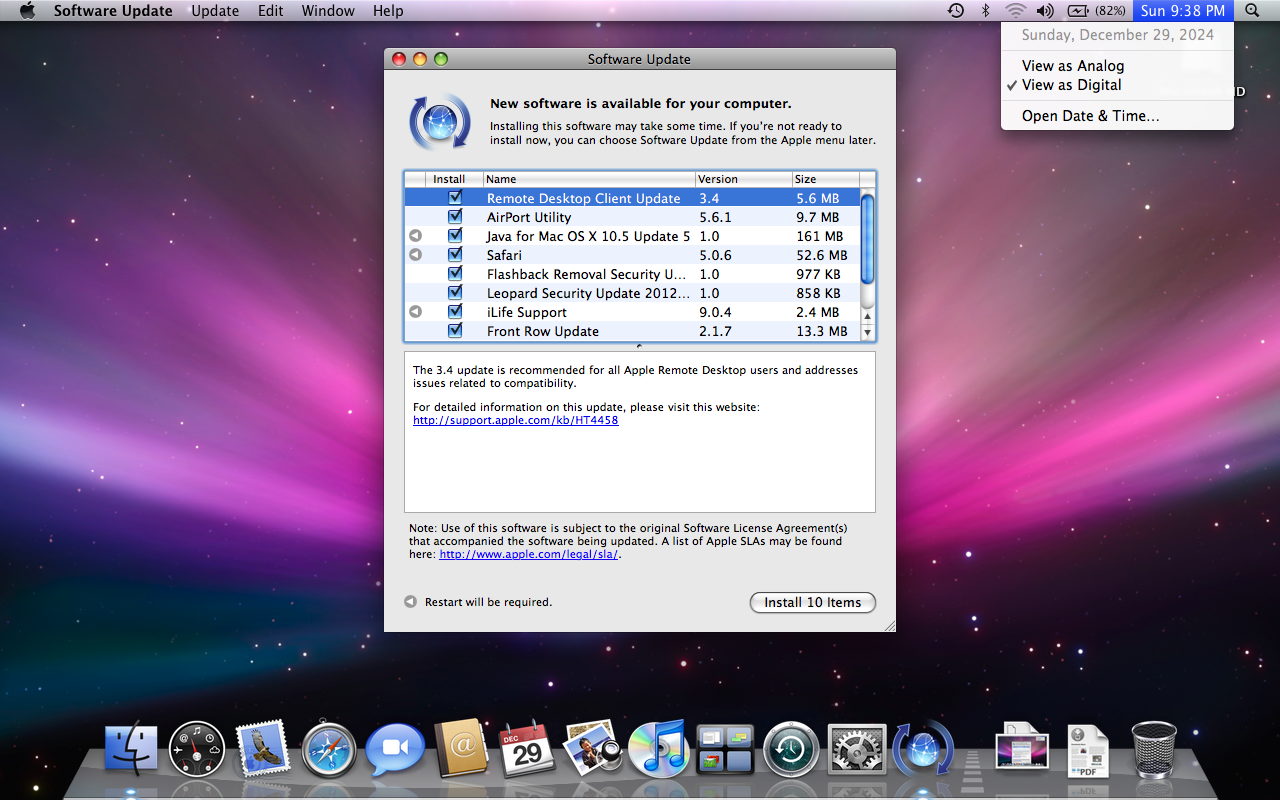Click the list scrollbar up arrow
This screenshot has width=1280, height=800.
coord(867,316)
